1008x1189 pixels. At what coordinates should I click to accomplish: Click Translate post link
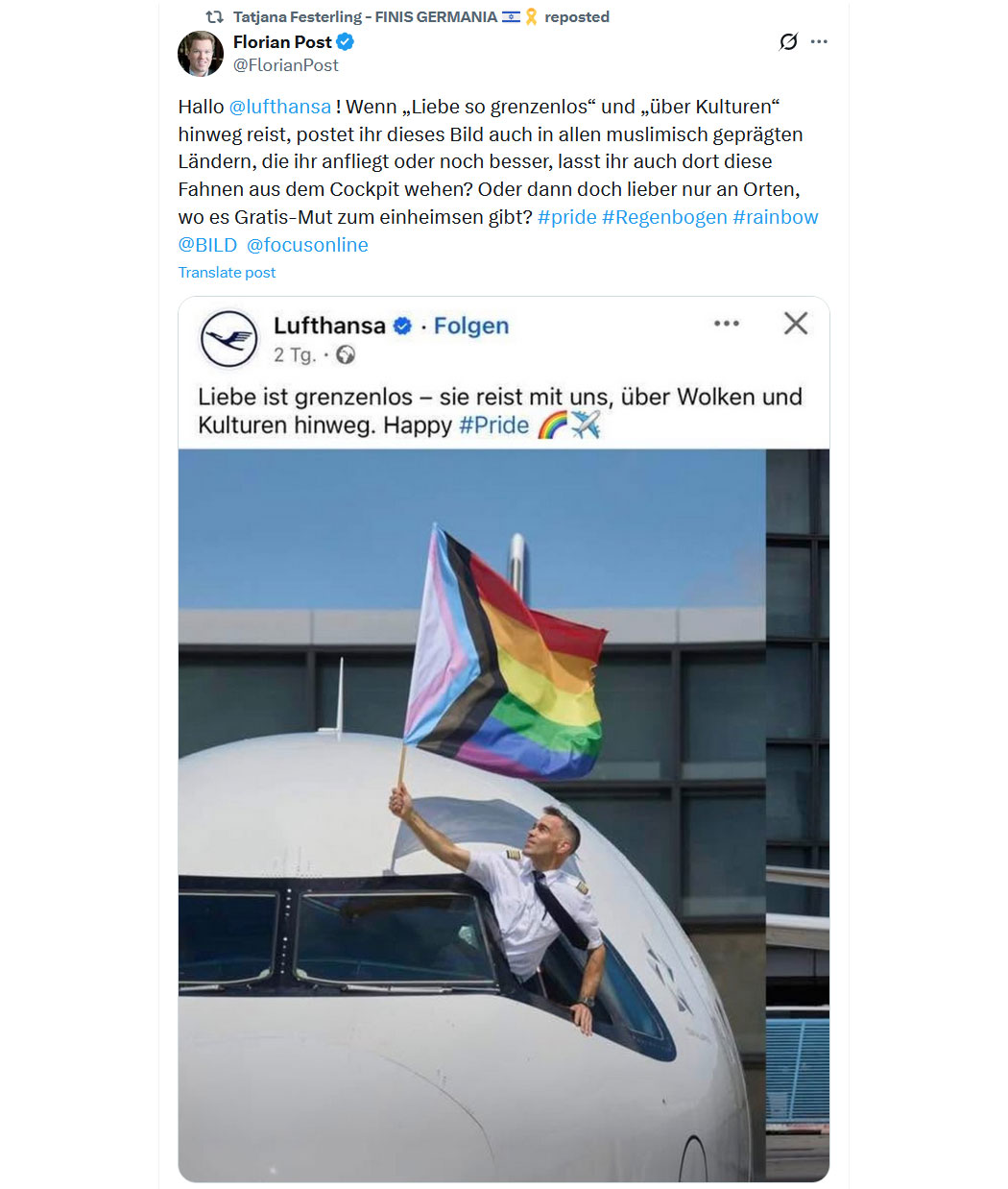pos(227,272)
